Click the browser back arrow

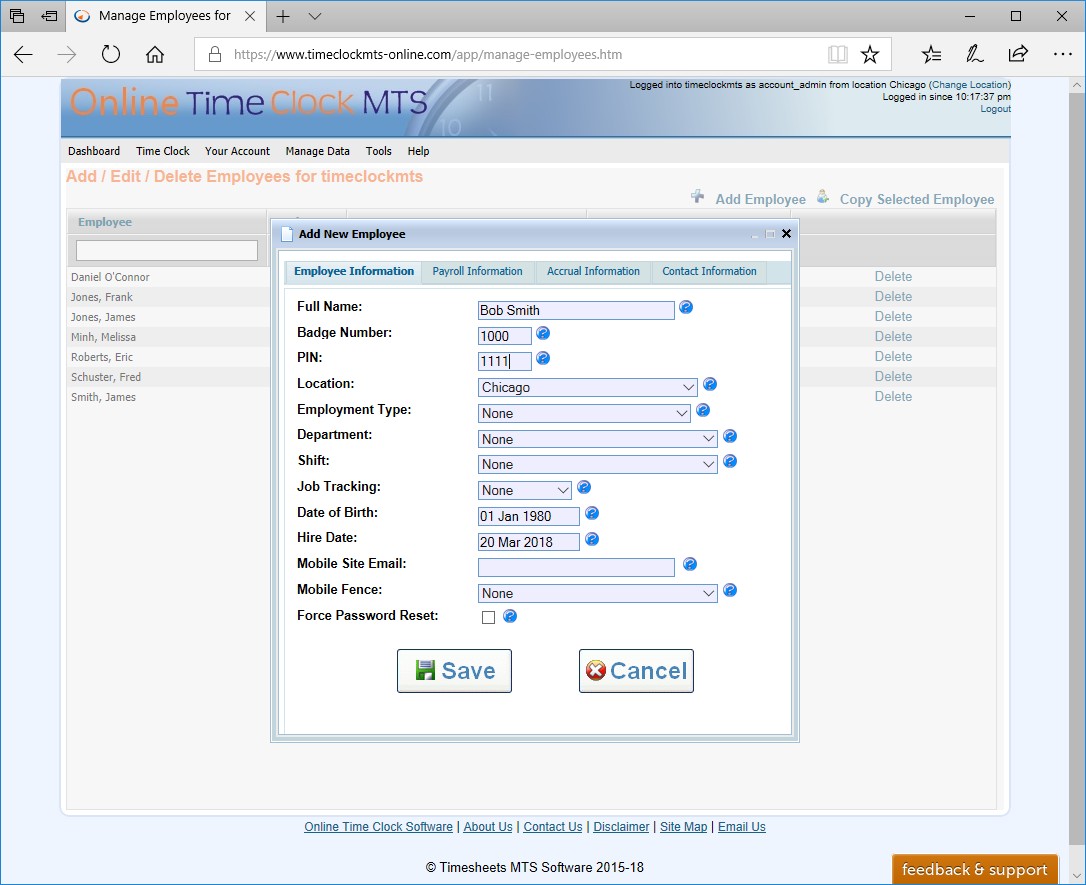tap(23, 54)
